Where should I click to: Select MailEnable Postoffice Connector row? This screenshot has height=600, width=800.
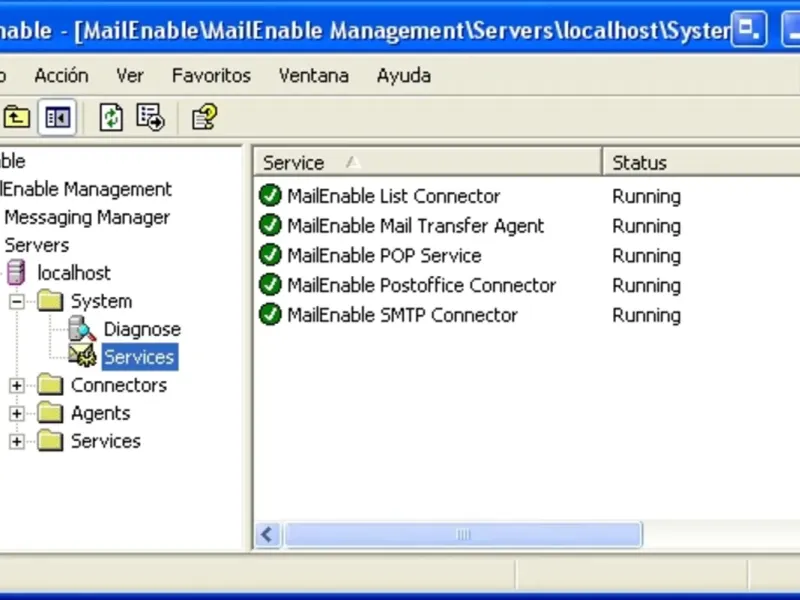tap(421, 285)
